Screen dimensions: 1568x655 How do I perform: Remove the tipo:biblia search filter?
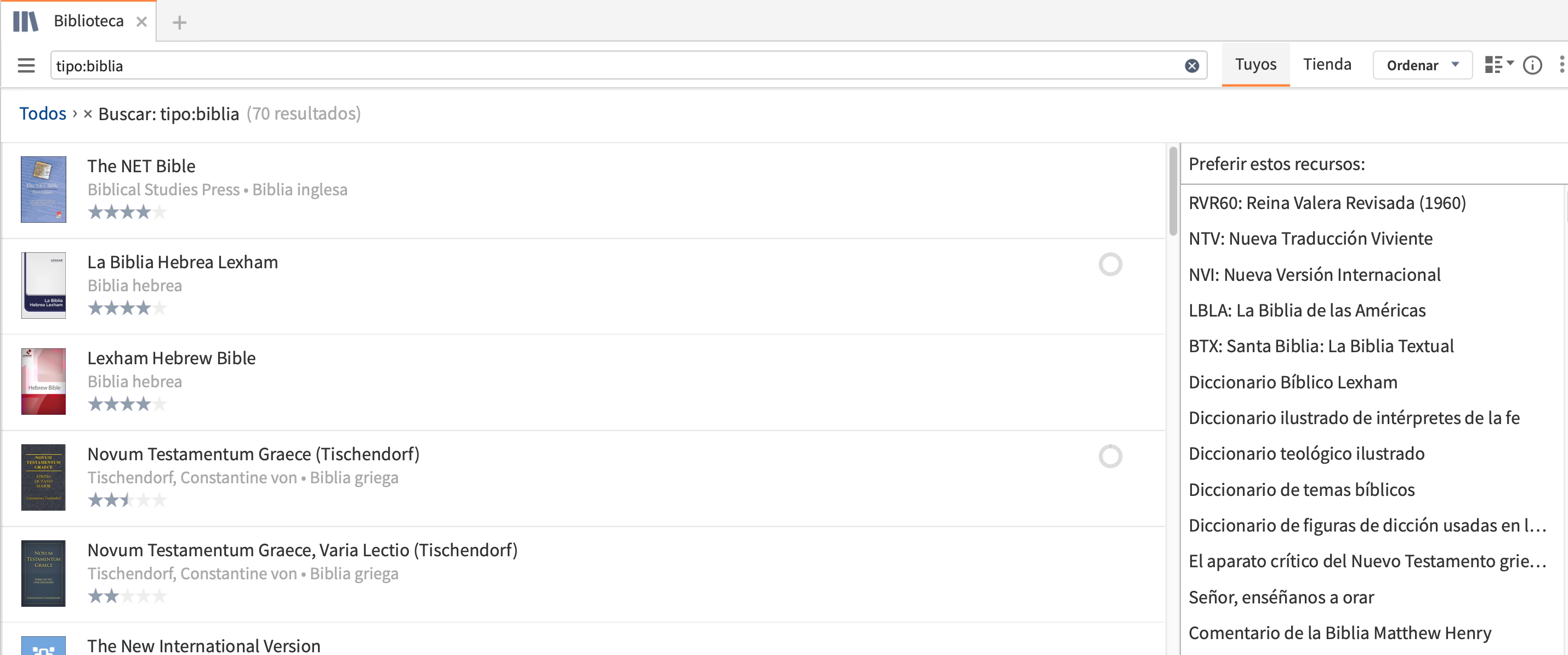88,114
